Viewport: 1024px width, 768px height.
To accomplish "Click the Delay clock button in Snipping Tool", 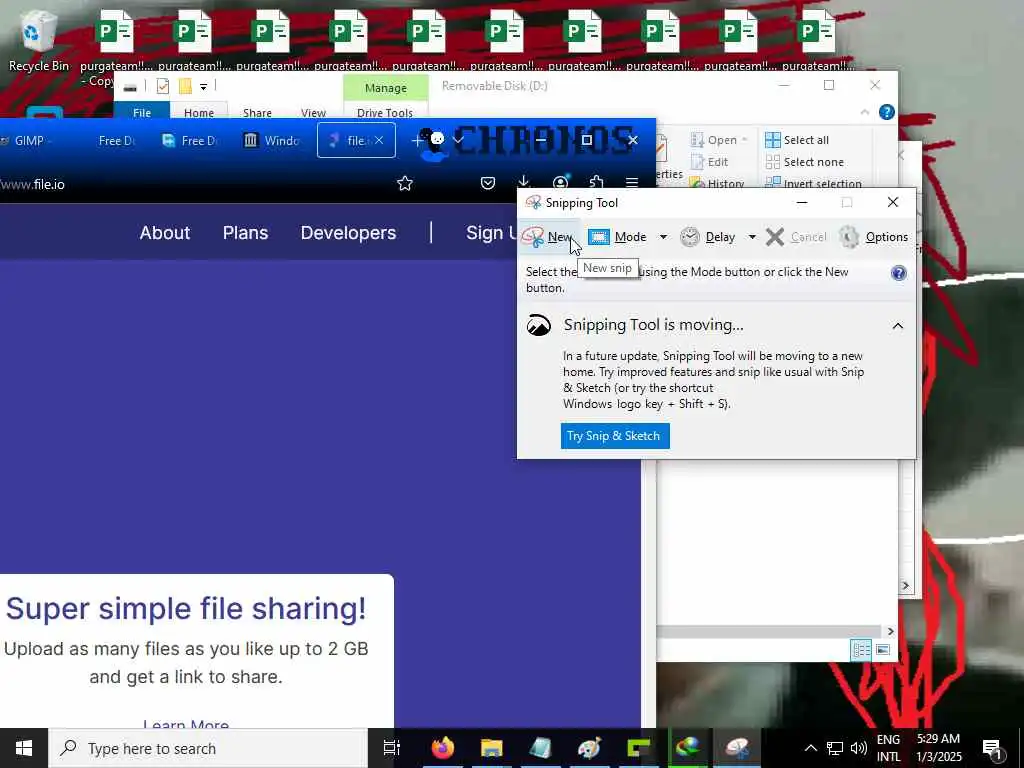I will click(708, 237).
